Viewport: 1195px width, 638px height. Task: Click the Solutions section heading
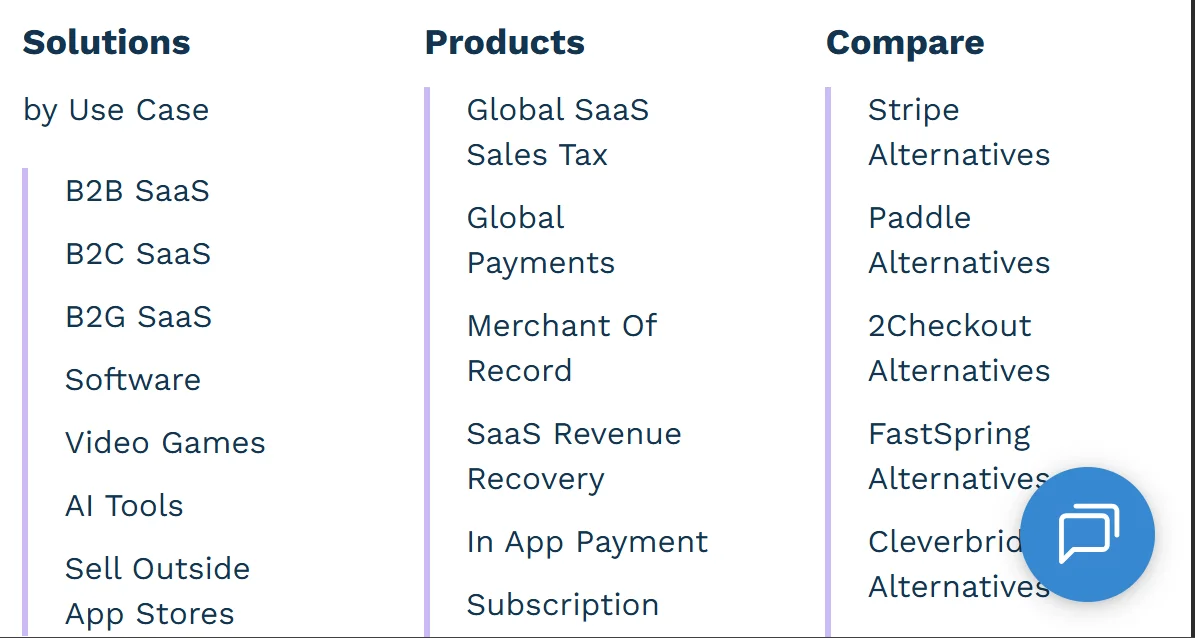click(x=106, y=43)
